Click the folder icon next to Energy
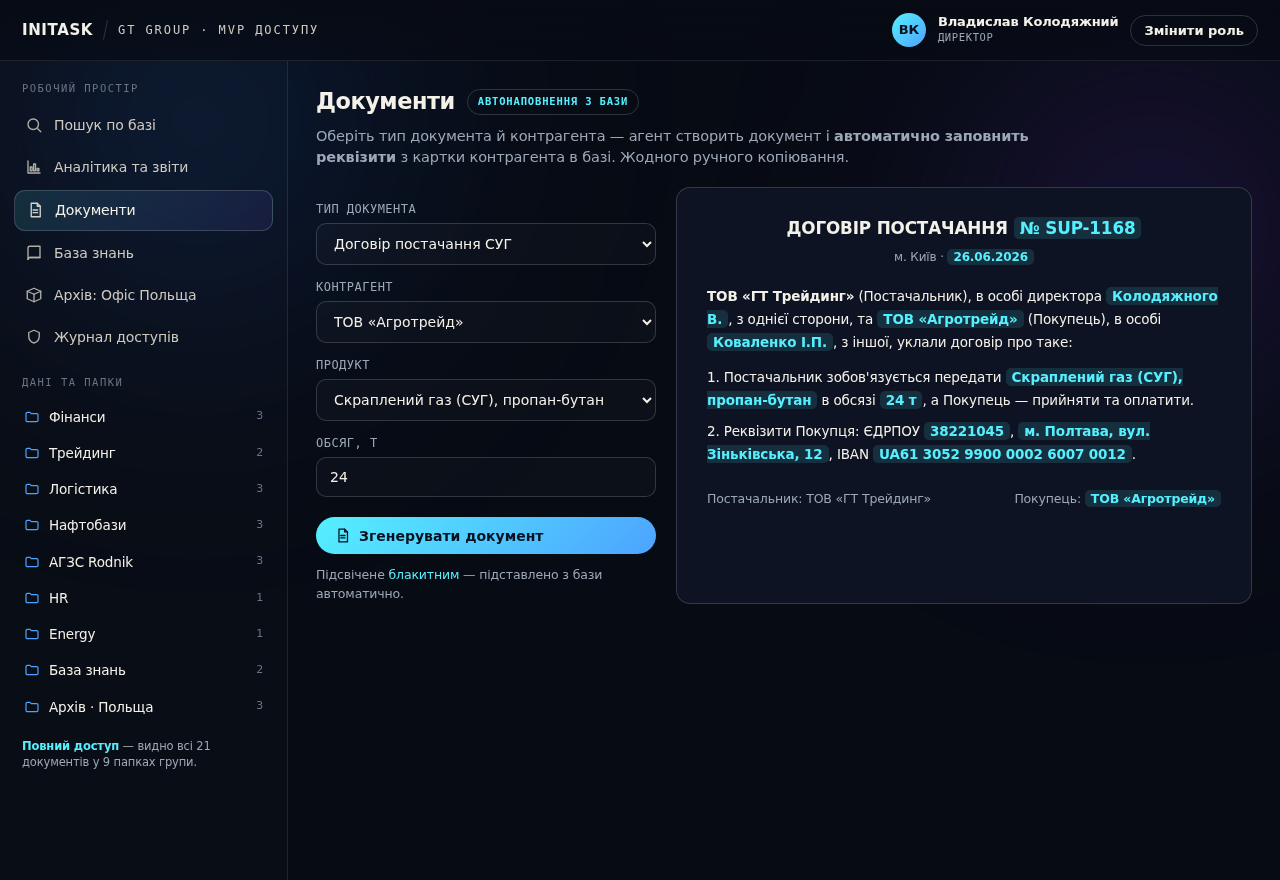This screenshot has height=880, width=1280. click(32, 634)
